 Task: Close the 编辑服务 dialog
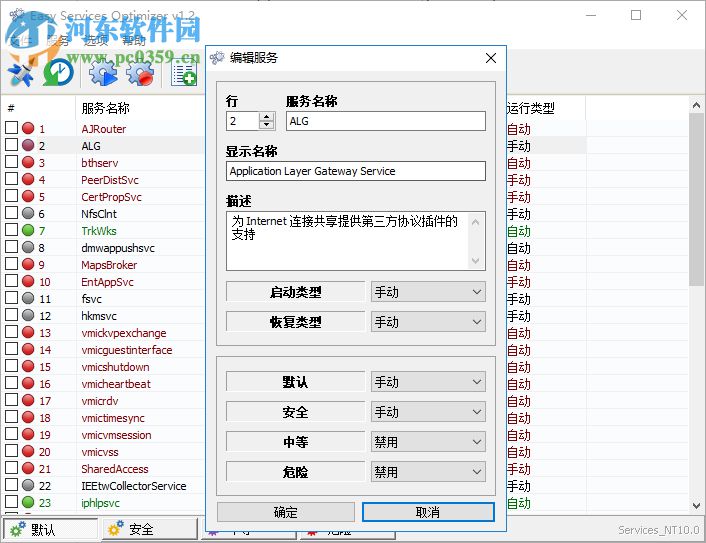491,58
